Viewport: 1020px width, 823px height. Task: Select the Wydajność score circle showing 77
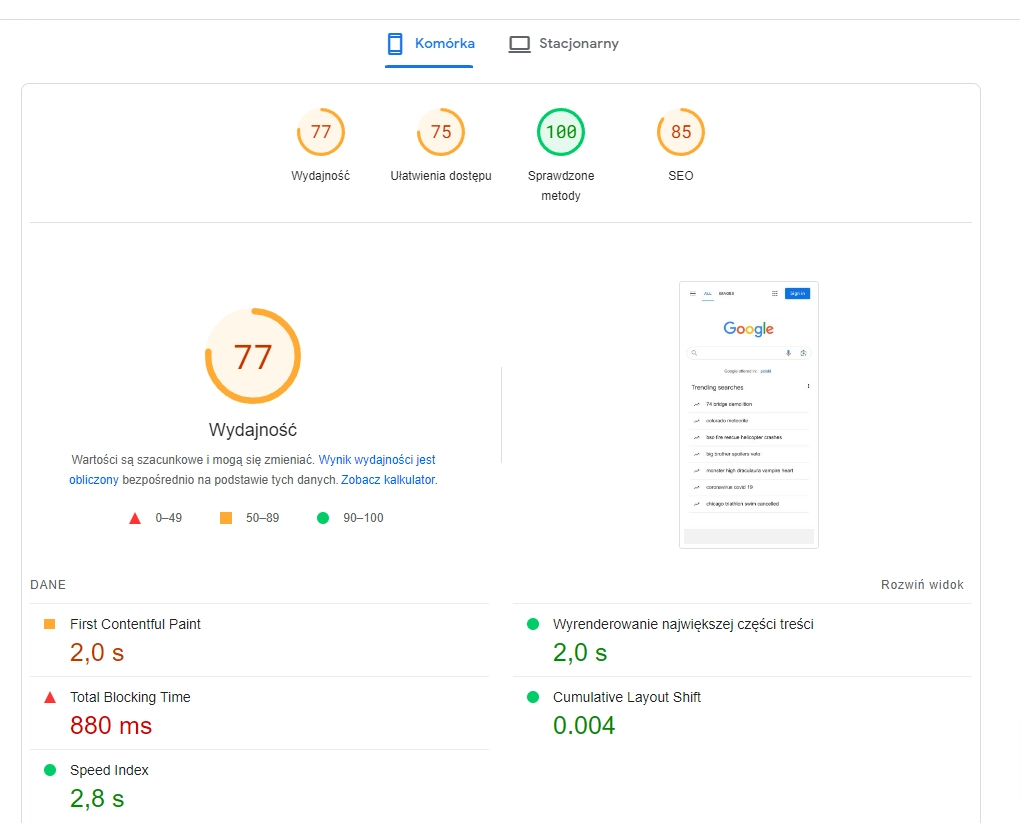coord(320,131)
